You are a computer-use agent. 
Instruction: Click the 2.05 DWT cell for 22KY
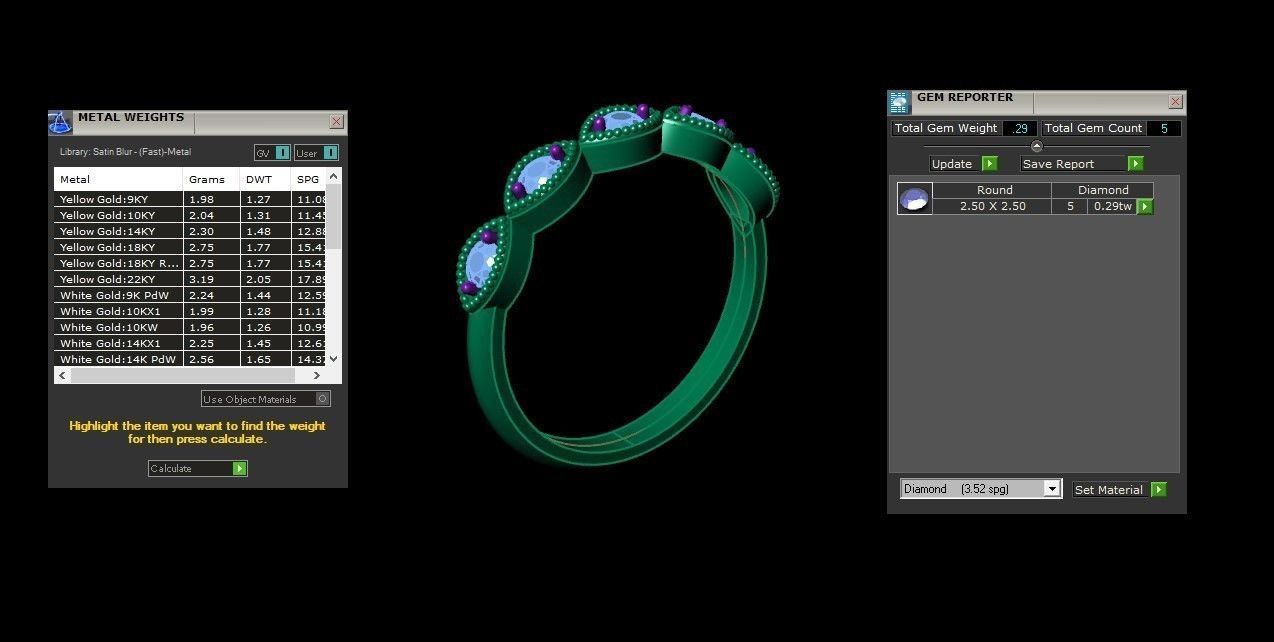266,279
